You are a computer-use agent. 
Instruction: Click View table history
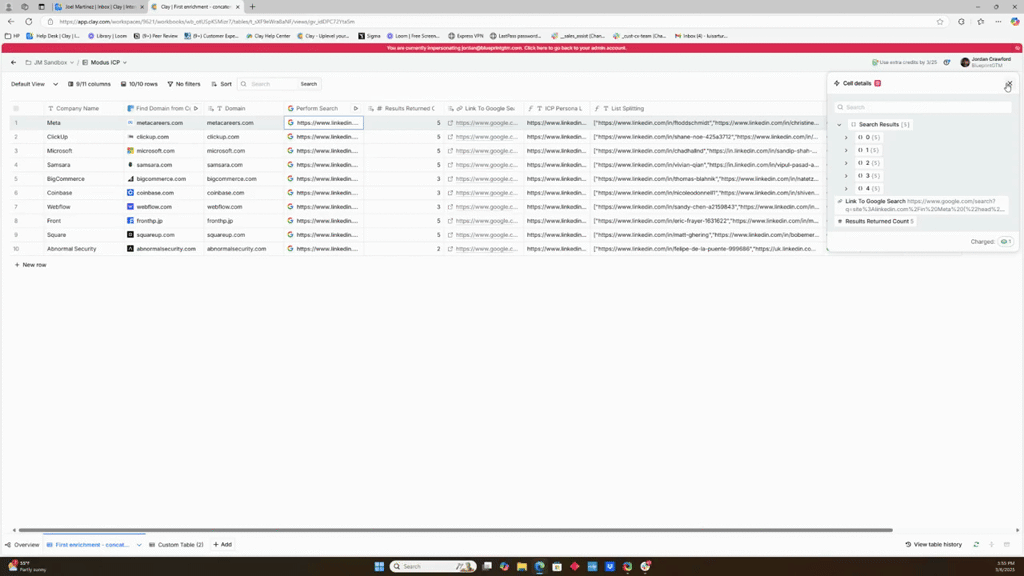click(933, 545)
